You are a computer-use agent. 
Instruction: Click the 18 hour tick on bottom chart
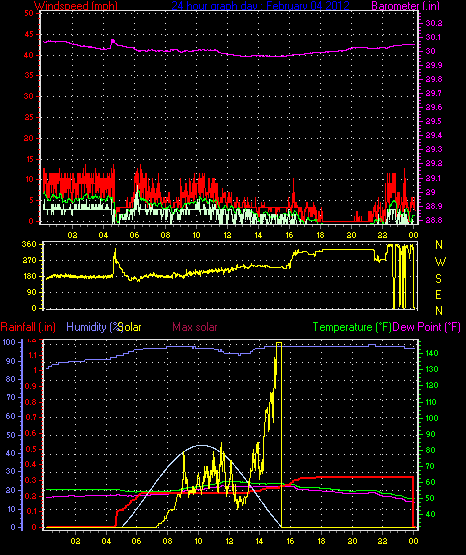(321, 541)
